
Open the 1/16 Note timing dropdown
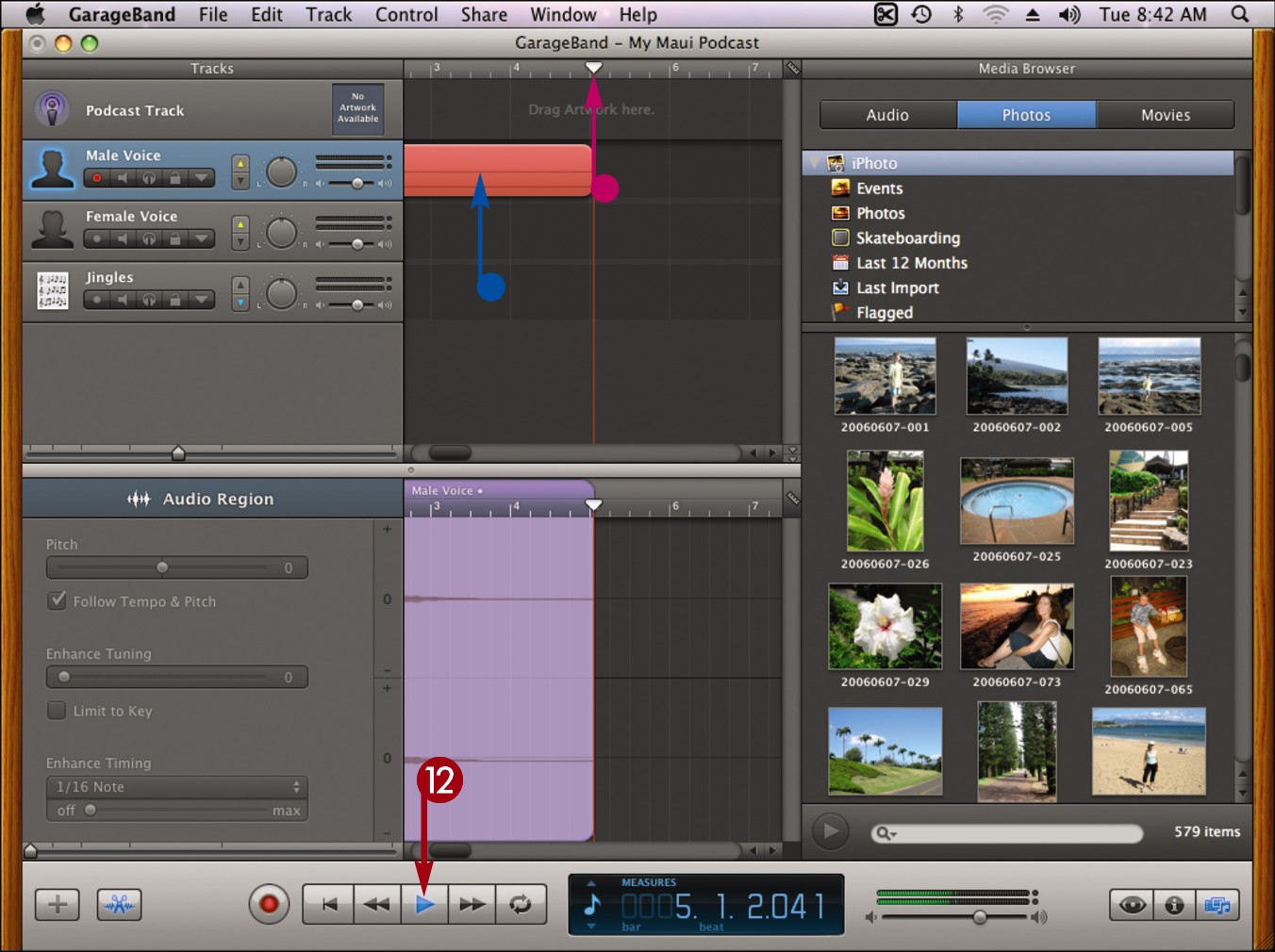point(177,787)
